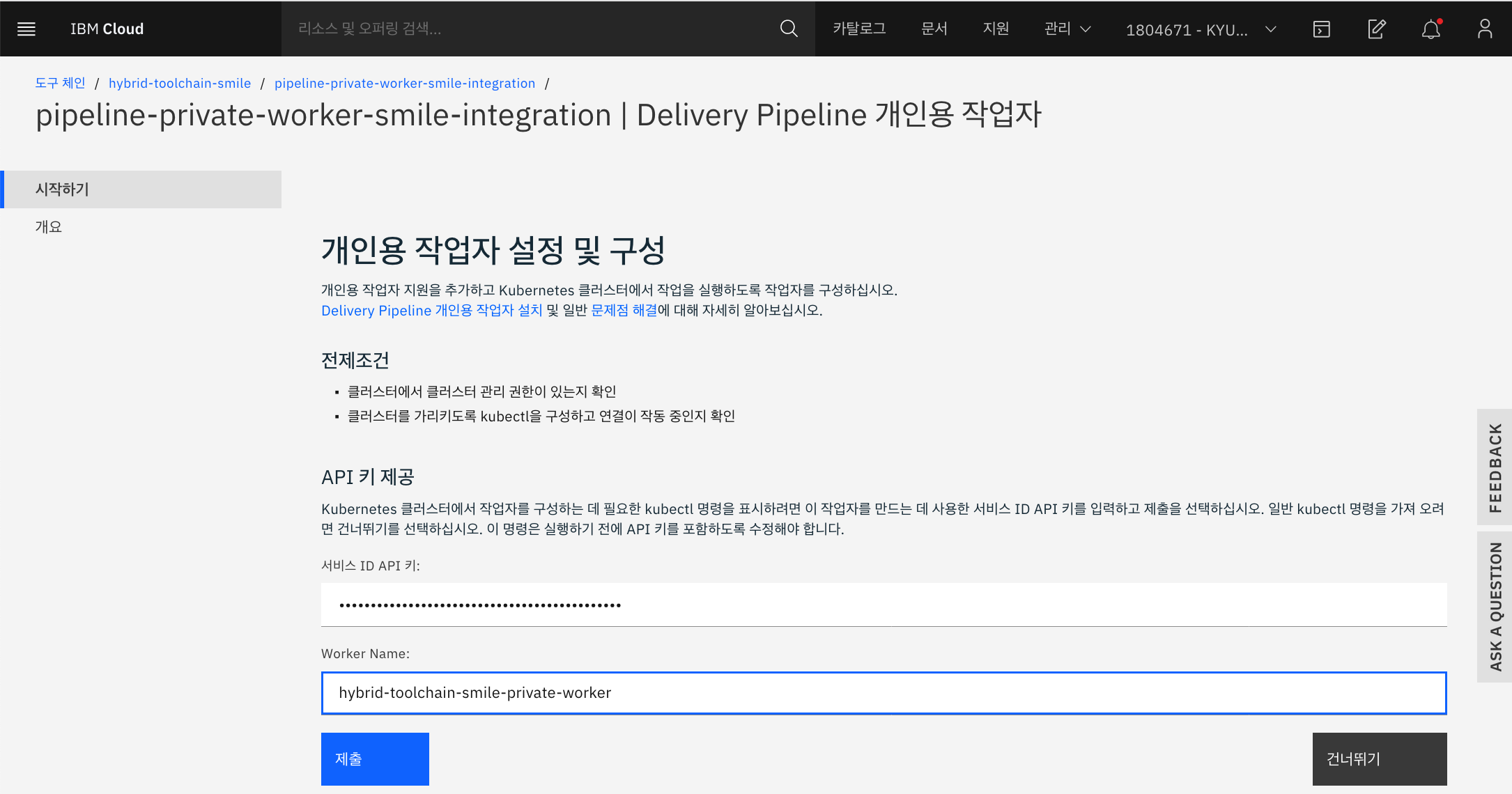Open the 문서 menu item

[x=934, y=29]
